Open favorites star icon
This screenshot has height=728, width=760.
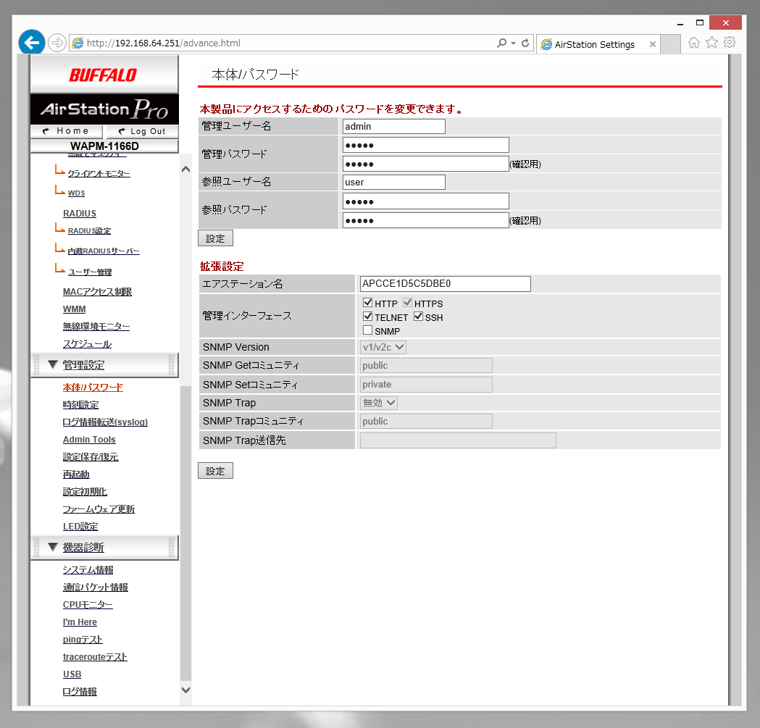pyautogui.click(x=712, y=43)
